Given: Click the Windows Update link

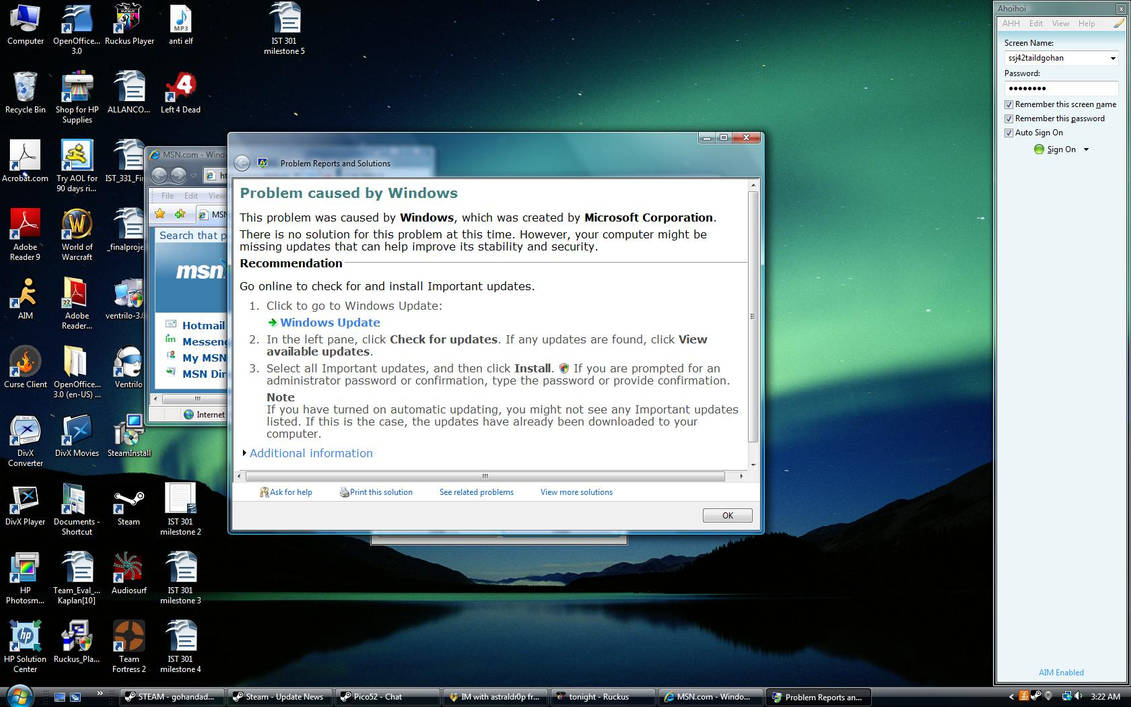Looking at the screenshot, I should click(330, 322).
